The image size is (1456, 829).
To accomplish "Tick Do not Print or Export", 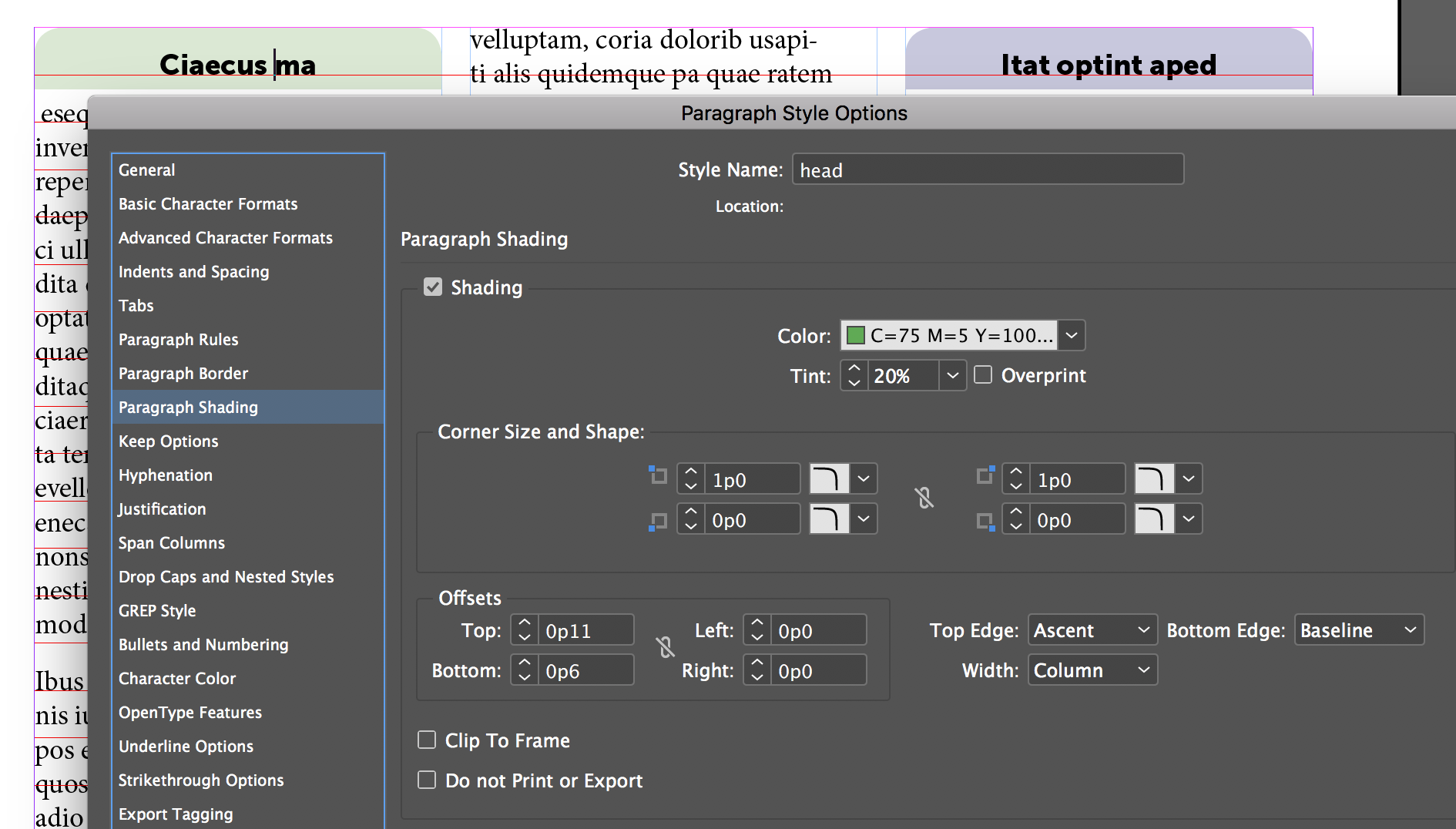I will click(x=427, y=780).
